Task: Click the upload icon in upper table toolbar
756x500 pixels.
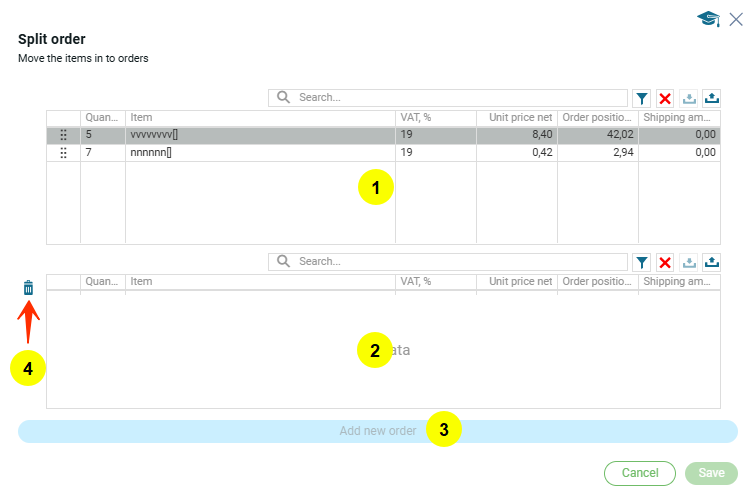Action: (712, 98)
